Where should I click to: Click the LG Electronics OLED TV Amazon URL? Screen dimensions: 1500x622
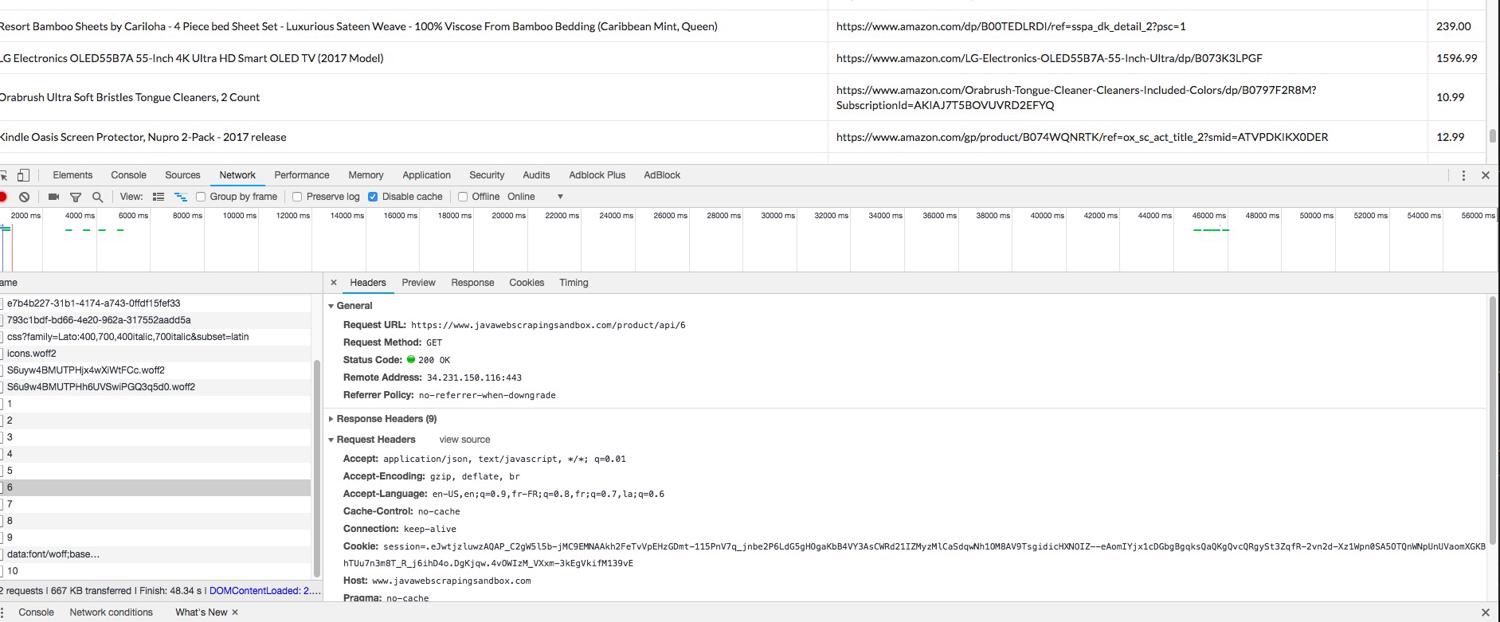point(1049,58)
